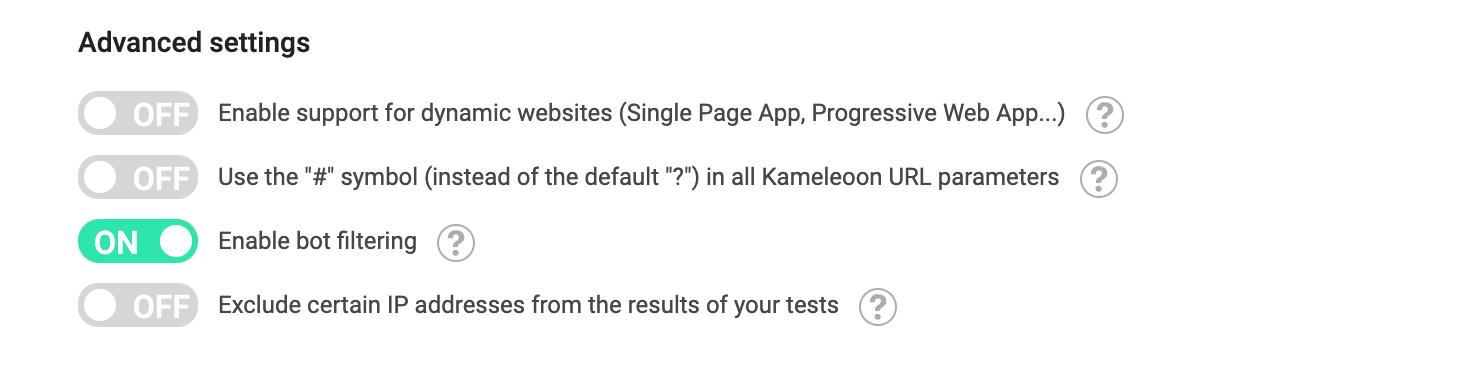Click "Exclude certain IP addresses" label text
Screen dimensions: 1466x370
pos(528,304)
